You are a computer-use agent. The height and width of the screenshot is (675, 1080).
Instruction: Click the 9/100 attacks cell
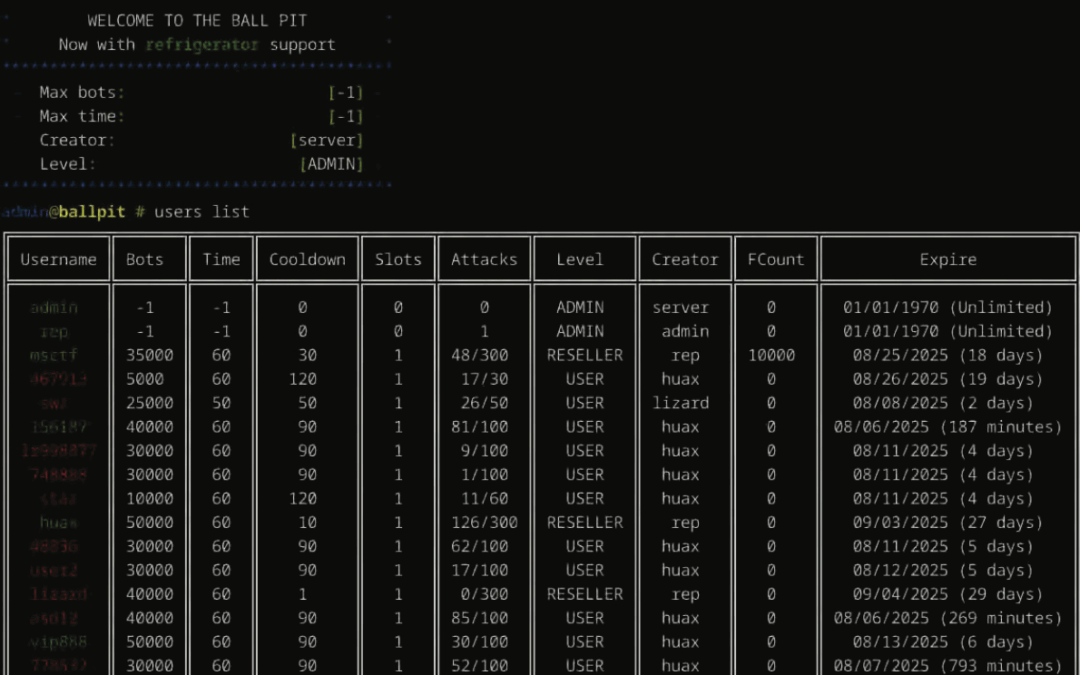[485, 451]
